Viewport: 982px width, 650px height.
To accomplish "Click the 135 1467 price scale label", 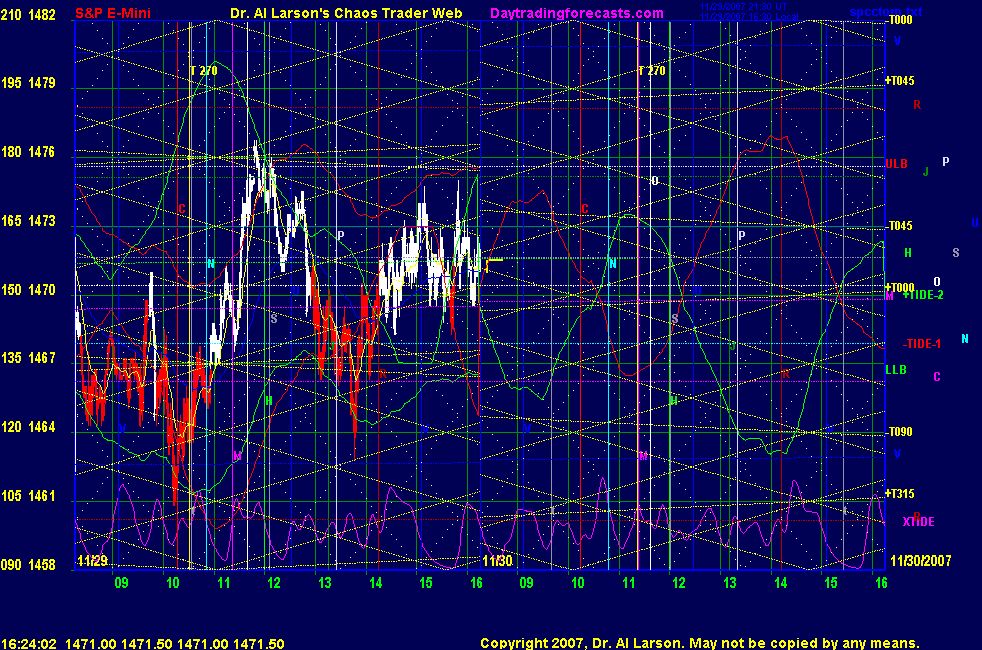I will pyautogui.click(x=28, y=358).
